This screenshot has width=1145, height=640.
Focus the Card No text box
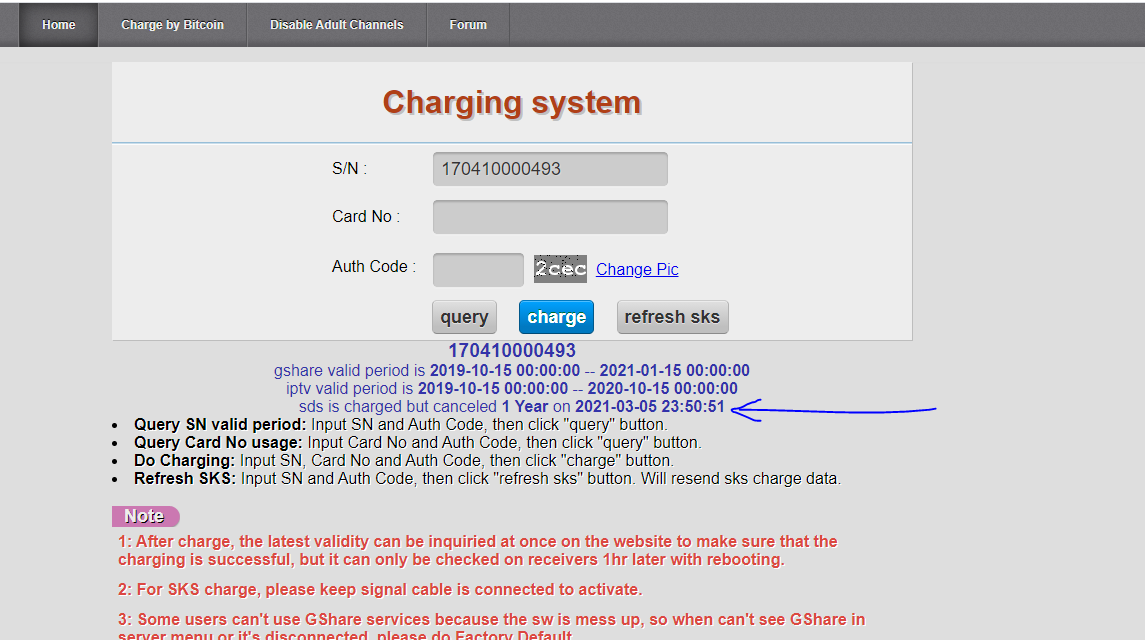click(x=549, y=217)
